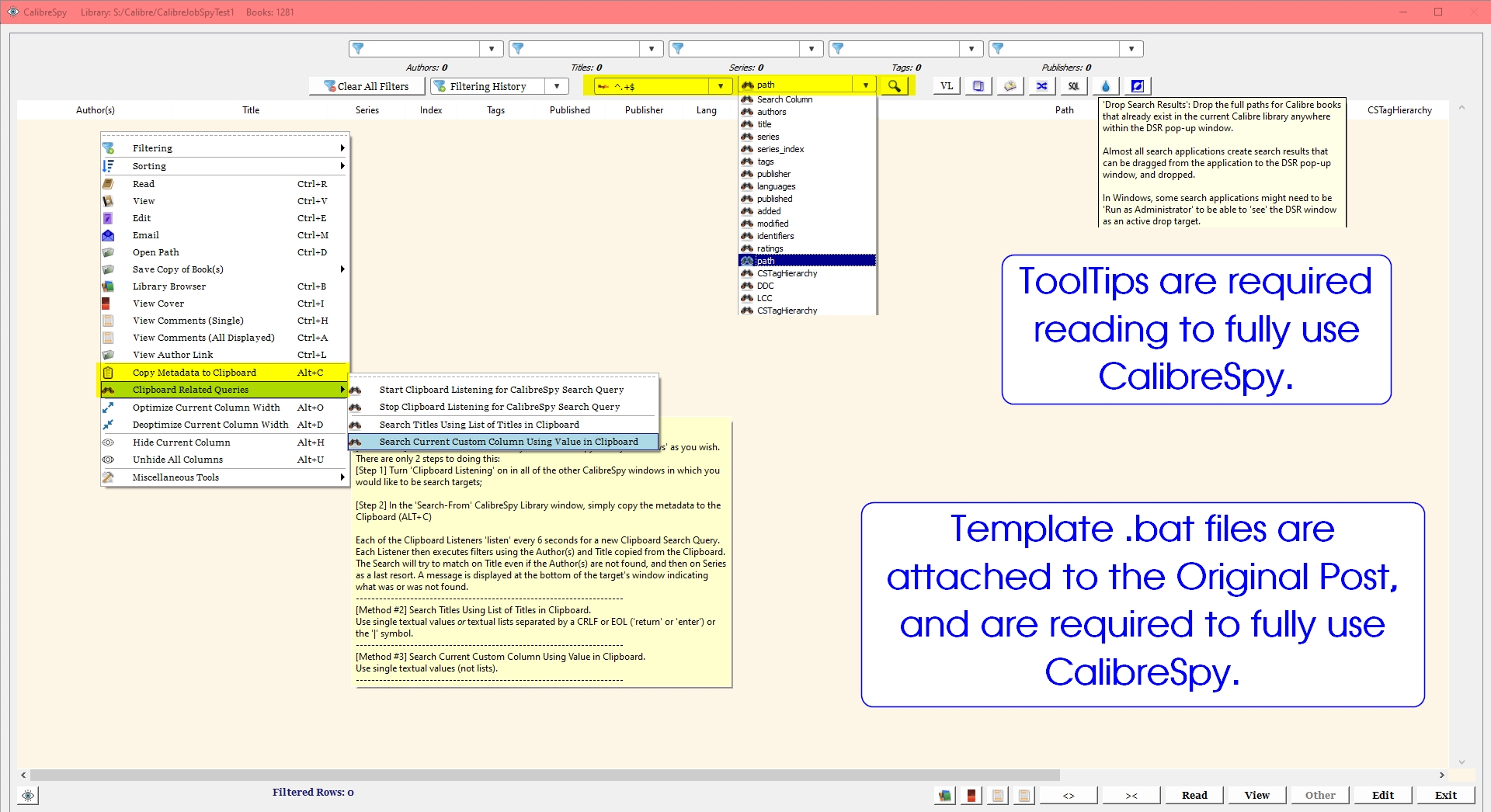1491x812 pixels.
Task: Click the Edit button in bottom bar
Action: pos(1383,795)
